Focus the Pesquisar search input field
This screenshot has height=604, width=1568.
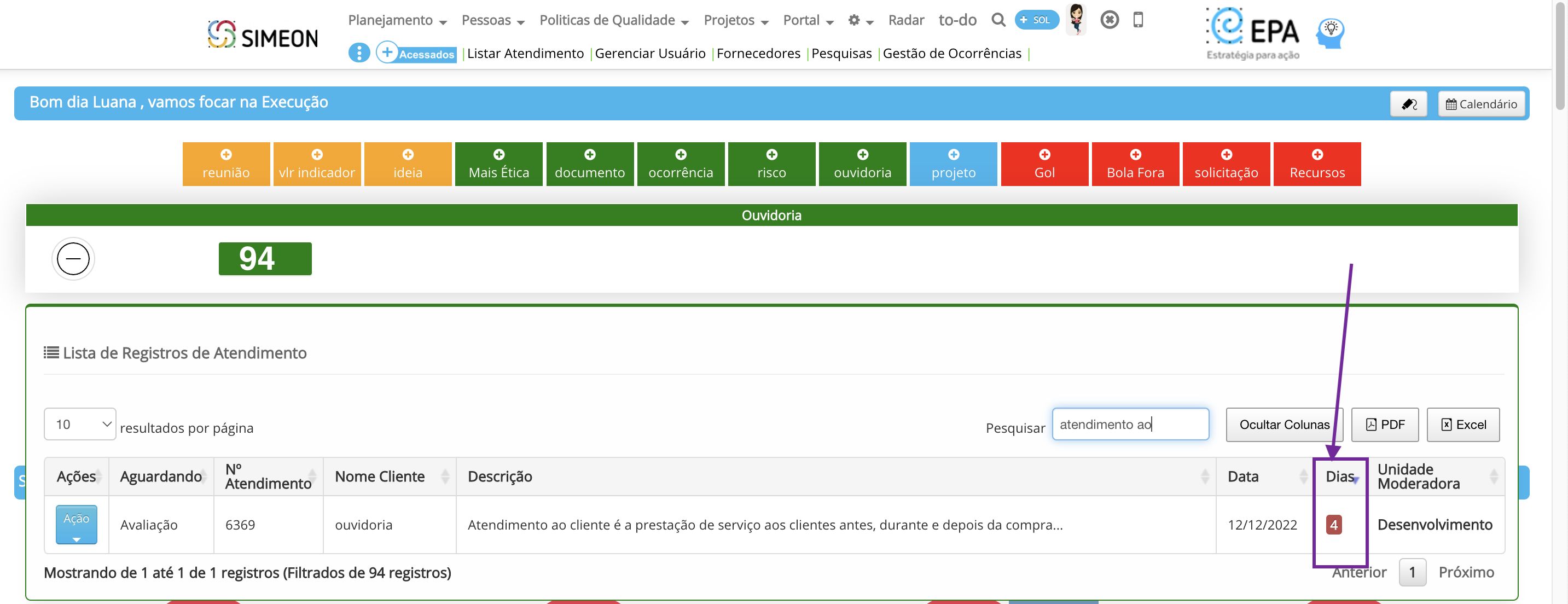point(1130,425)
